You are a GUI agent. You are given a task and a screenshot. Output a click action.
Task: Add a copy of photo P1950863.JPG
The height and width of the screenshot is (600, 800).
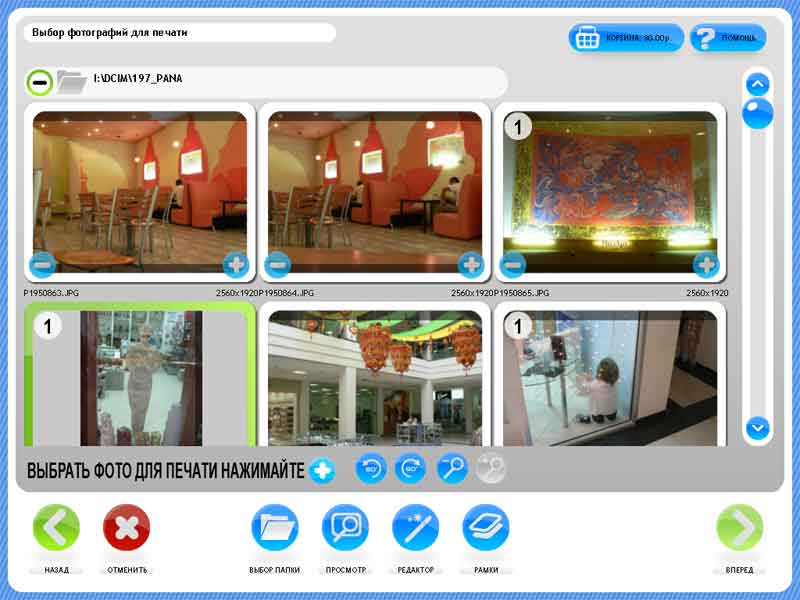pos(236,265)
